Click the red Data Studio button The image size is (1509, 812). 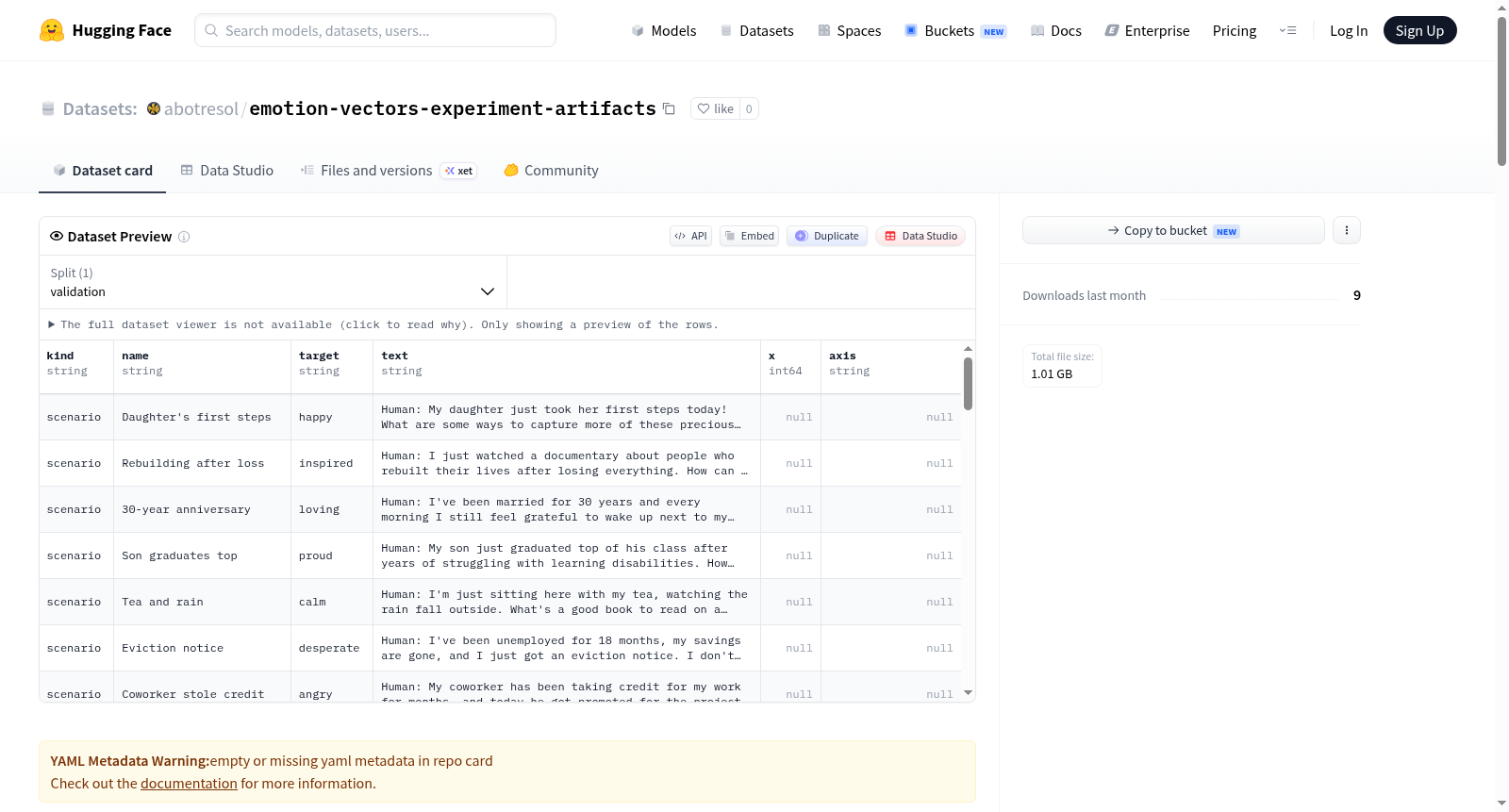[920, 236]
